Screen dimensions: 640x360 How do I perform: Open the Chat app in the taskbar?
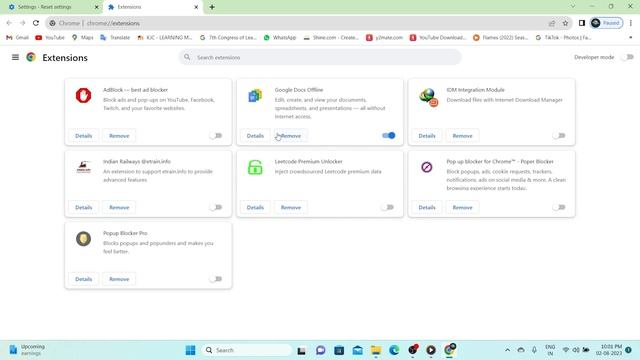click(321, 350)
